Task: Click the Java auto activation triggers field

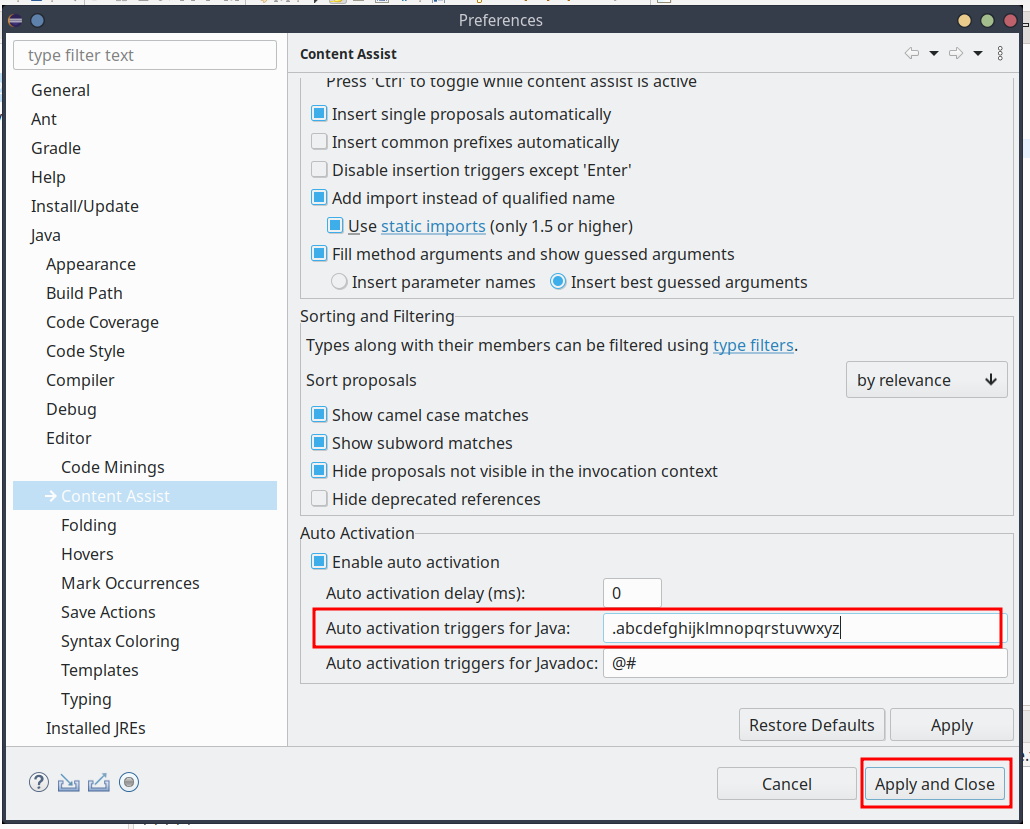Action: pos(800,628)
